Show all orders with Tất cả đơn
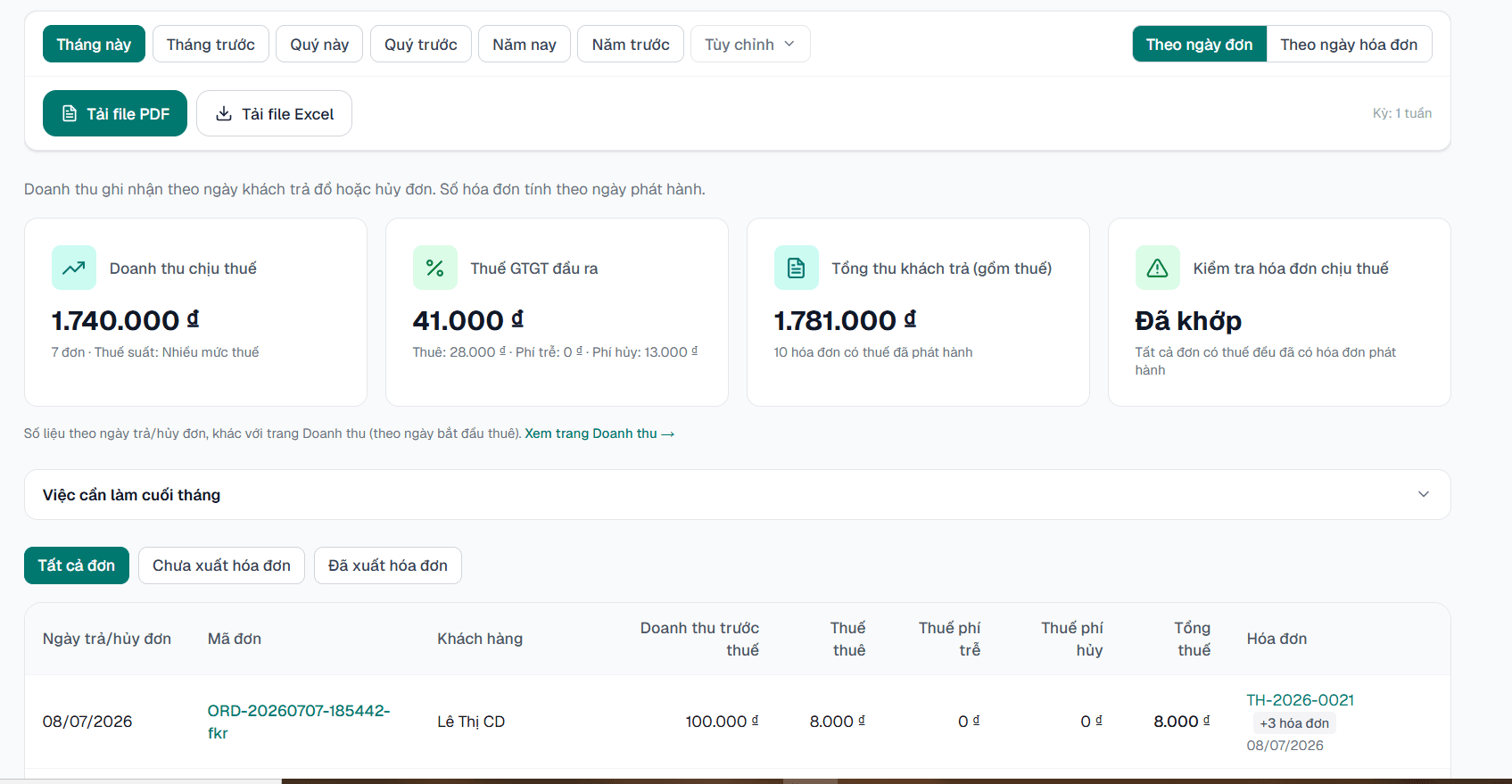 point(77,565)
